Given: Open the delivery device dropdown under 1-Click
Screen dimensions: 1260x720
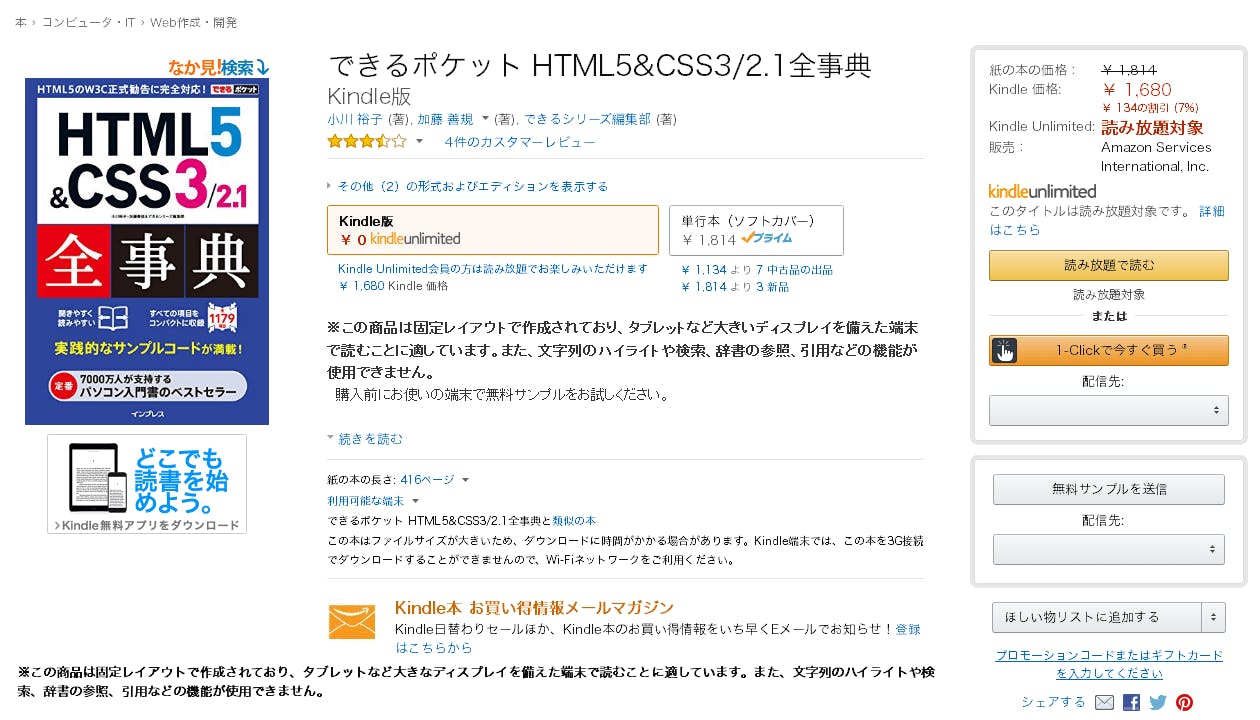Looking at the screenshot, I should (x=1108, y=410).
